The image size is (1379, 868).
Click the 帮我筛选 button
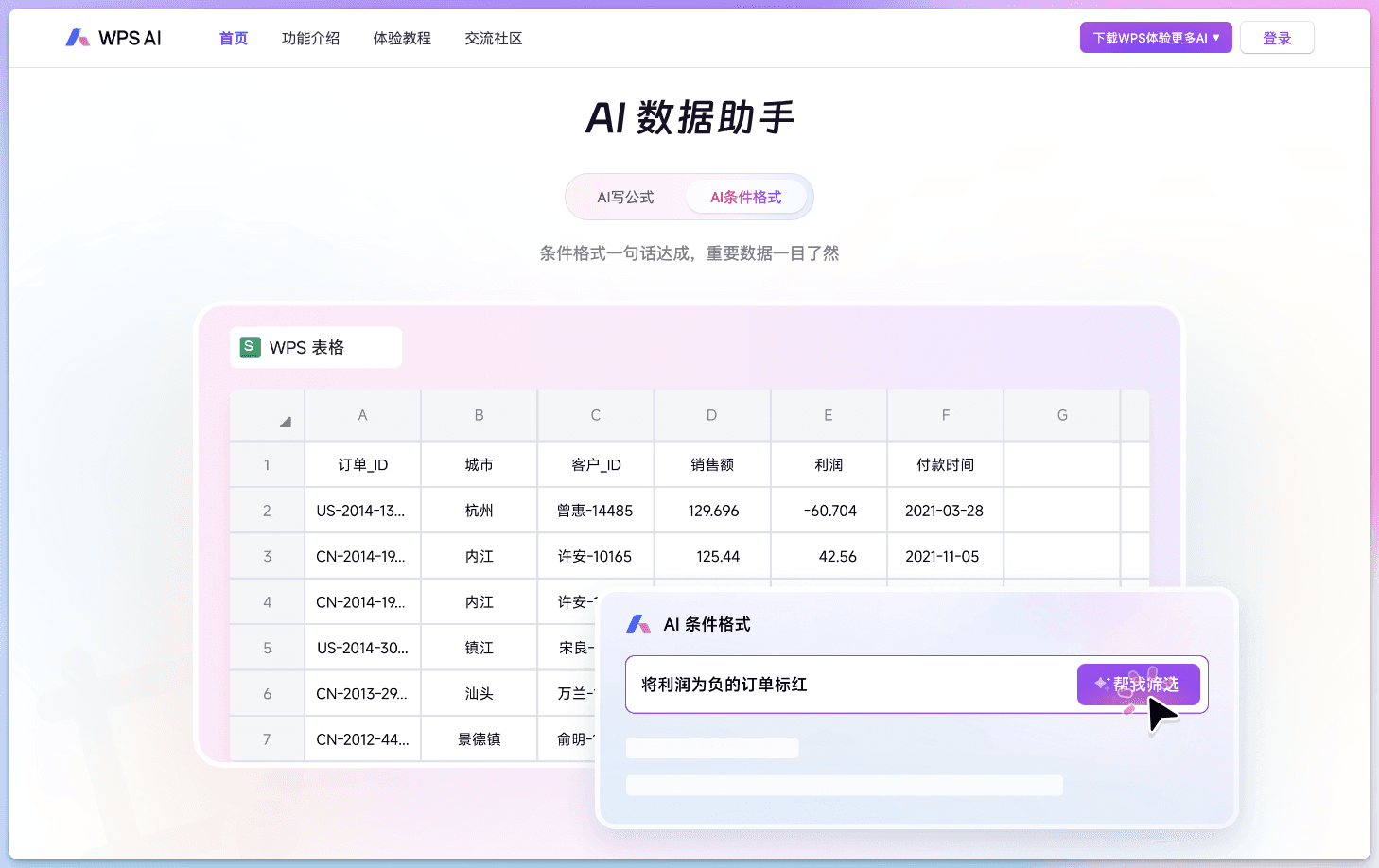pos(1139,685)
